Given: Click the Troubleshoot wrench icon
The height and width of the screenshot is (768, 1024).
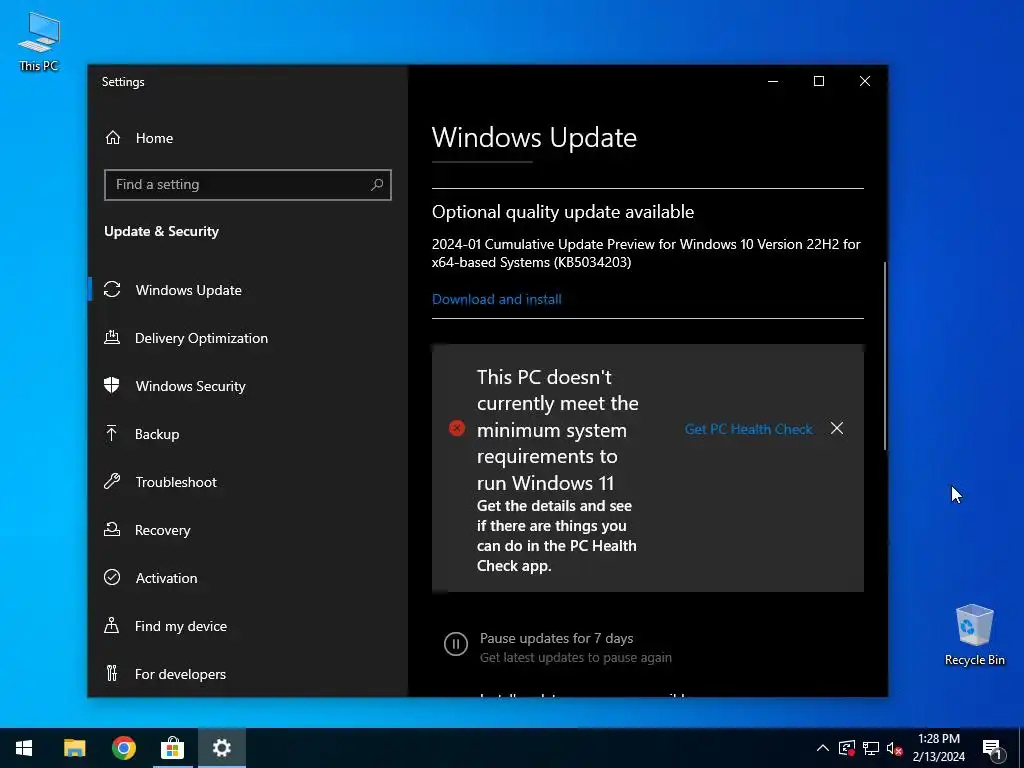Looking at the screenshot, I should tap(112, 482).
